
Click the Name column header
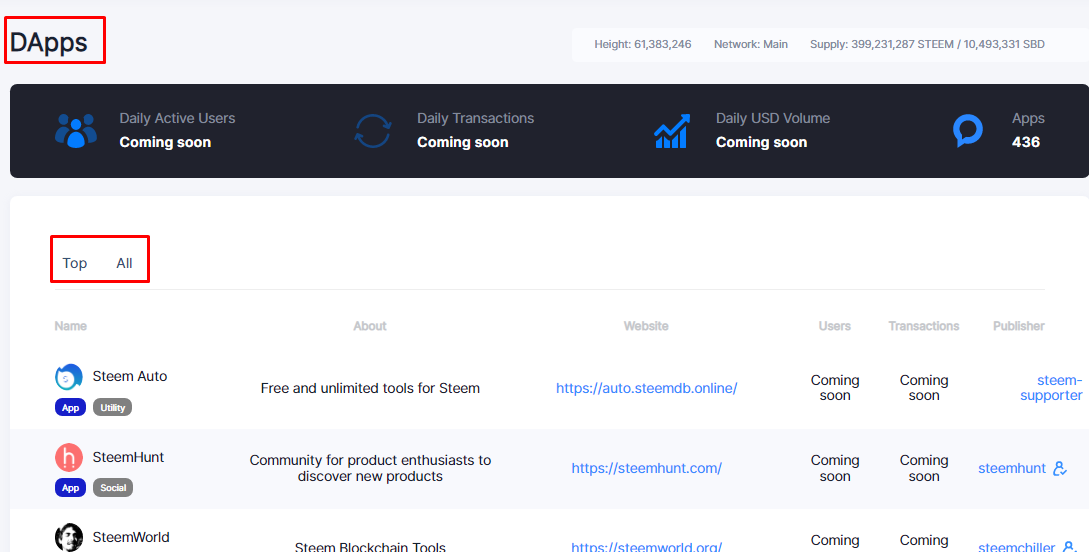click(x=71, y=326)
